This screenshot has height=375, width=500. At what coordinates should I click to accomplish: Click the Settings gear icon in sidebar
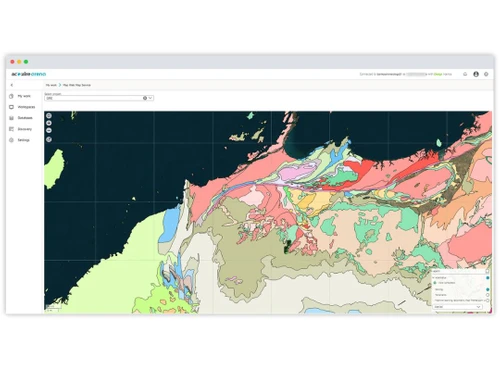tap(11, 140)
